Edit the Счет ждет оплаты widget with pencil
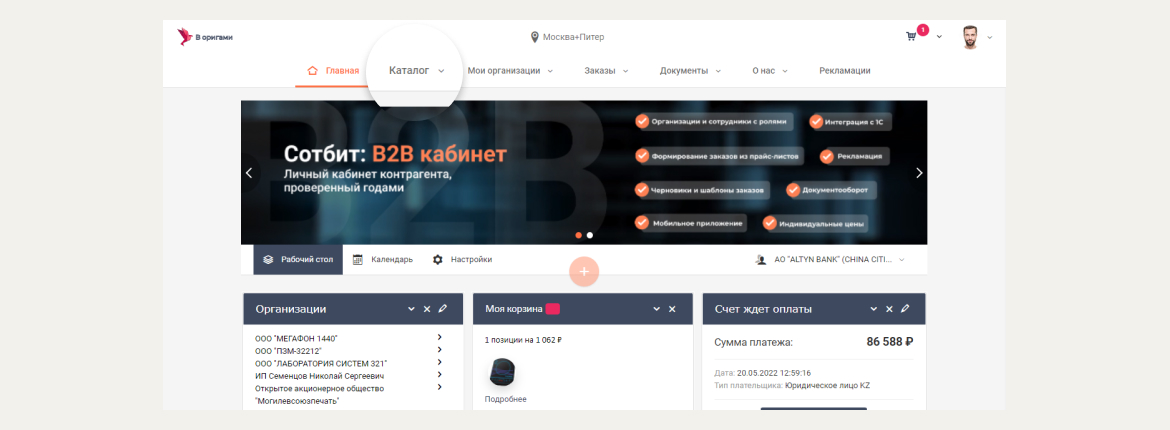 tap(905, 308)
